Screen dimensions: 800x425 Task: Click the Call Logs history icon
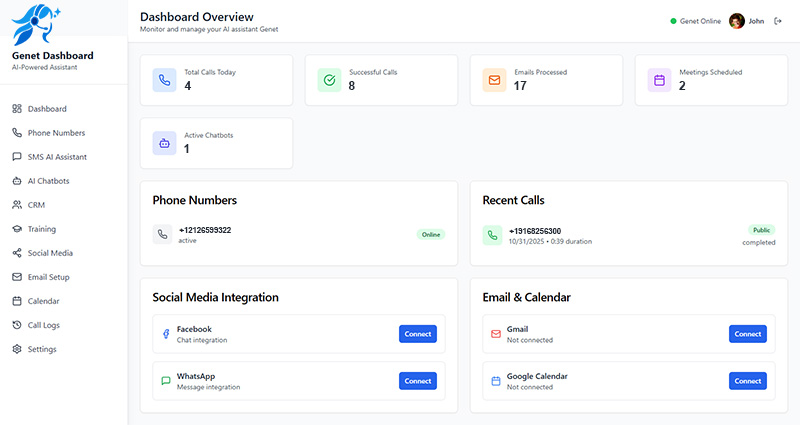(17, 325)
